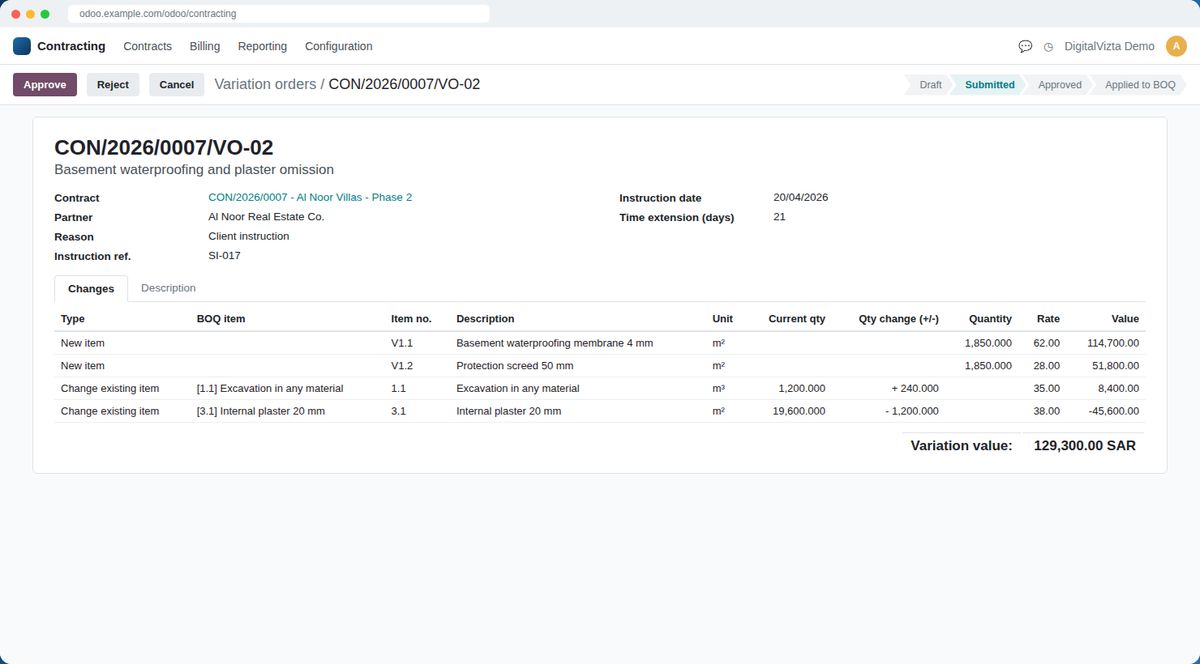Click the Contracting app name in navbar
Screen dimensions: 1200x664
[71, 46]
